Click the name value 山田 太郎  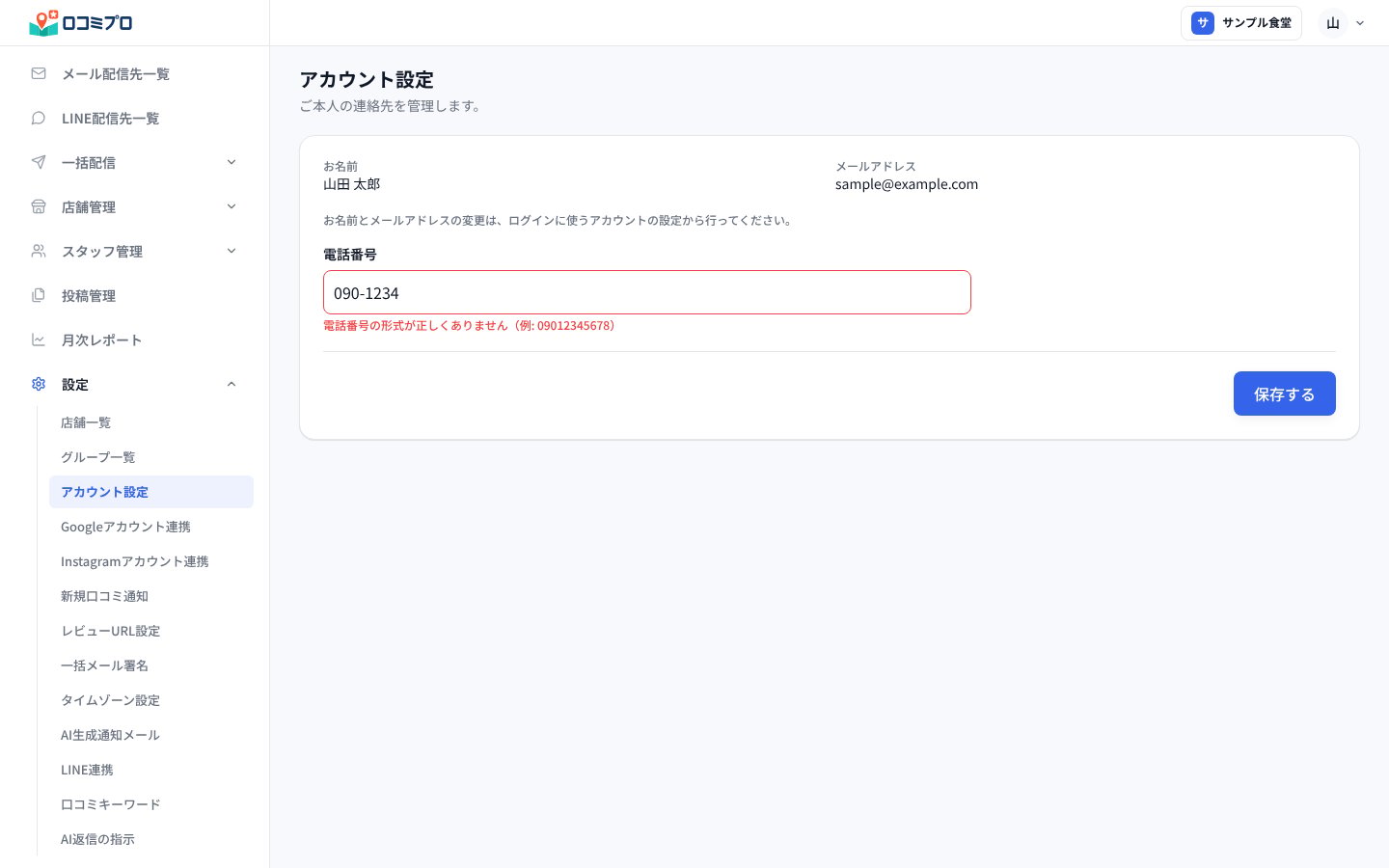coord(352,184)
